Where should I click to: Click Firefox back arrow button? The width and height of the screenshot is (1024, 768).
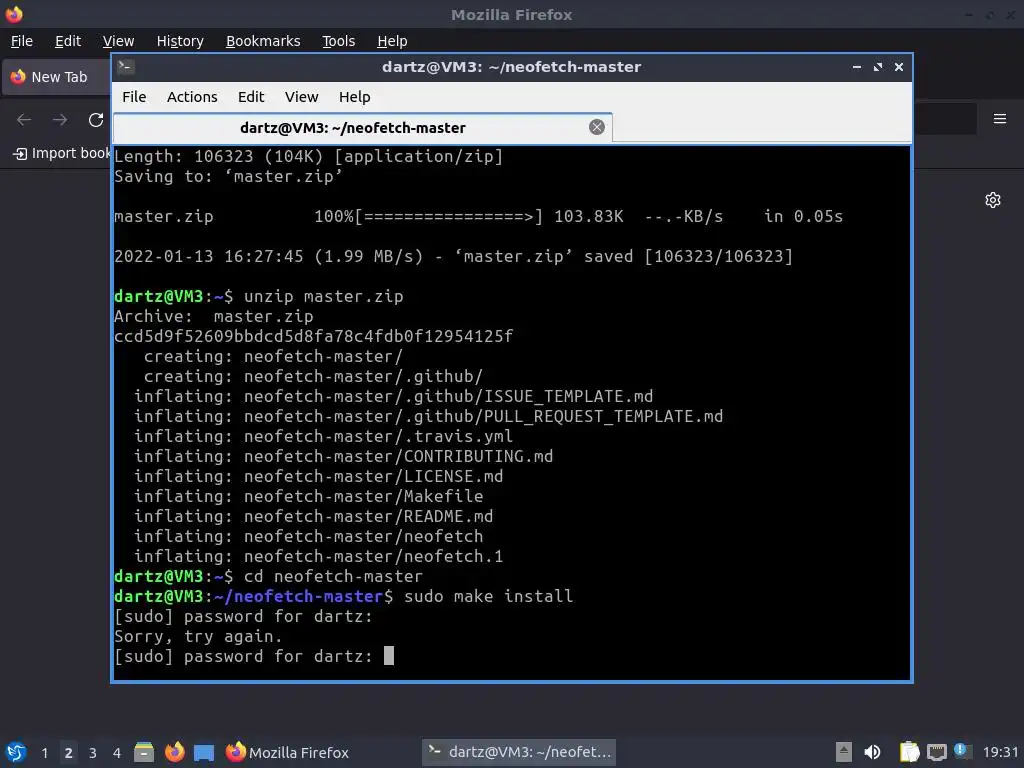coord(24,120)
